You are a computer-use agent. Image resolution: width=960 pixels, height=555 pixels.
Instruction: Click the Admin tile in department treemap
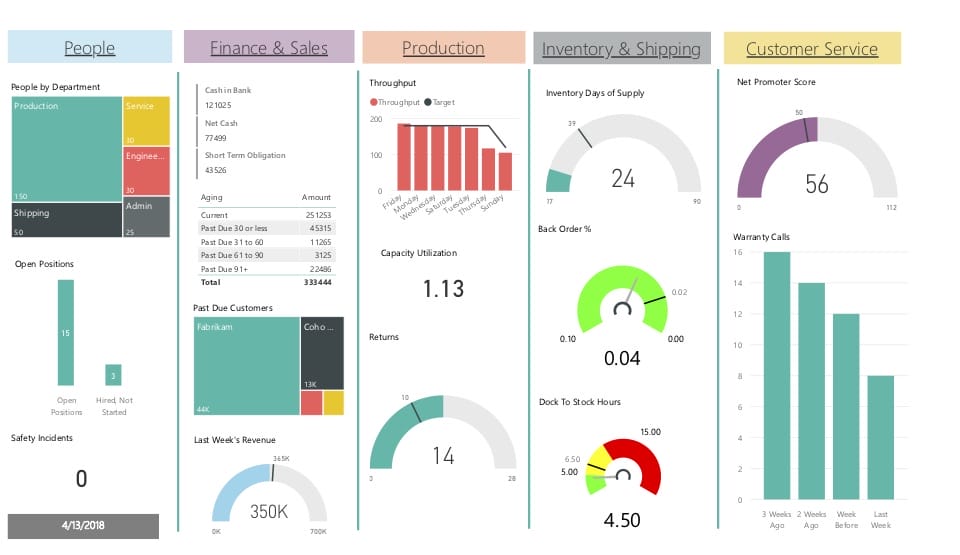click(x=146, y=217)
